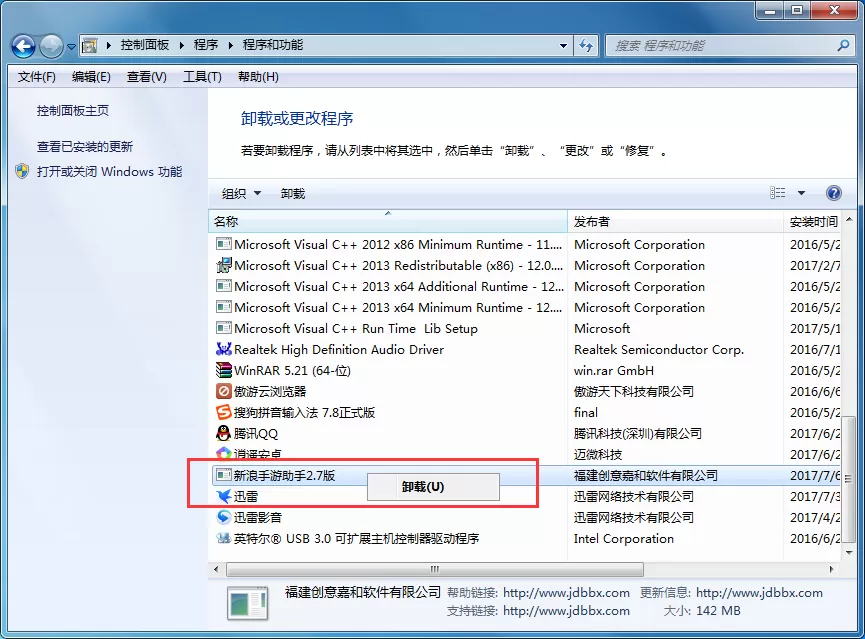Select Visual C++ 2013 x64 Minimum Runtime icon

tap(223, 307)
